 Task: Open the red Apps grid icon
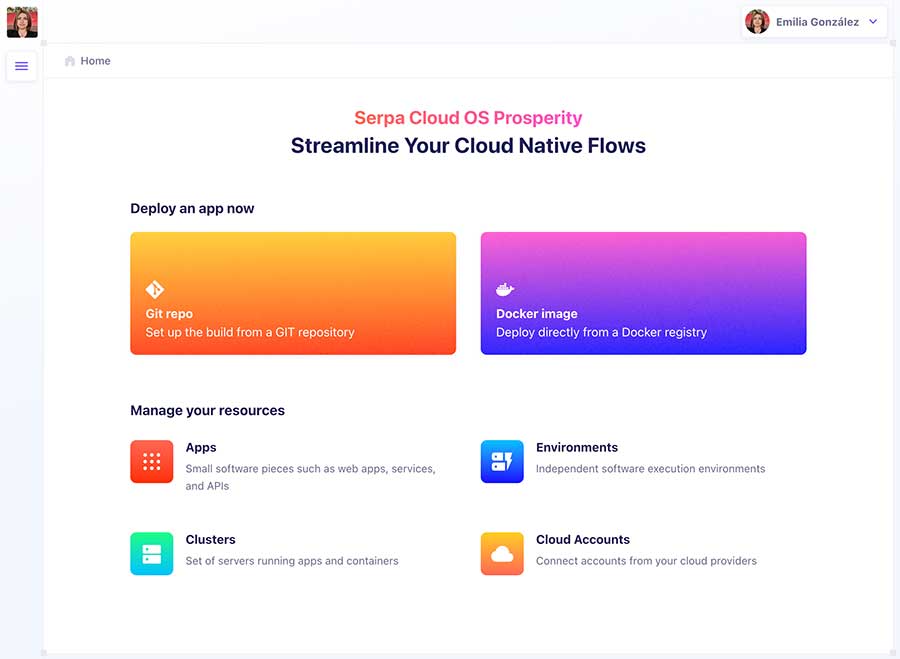click(152, 461)
